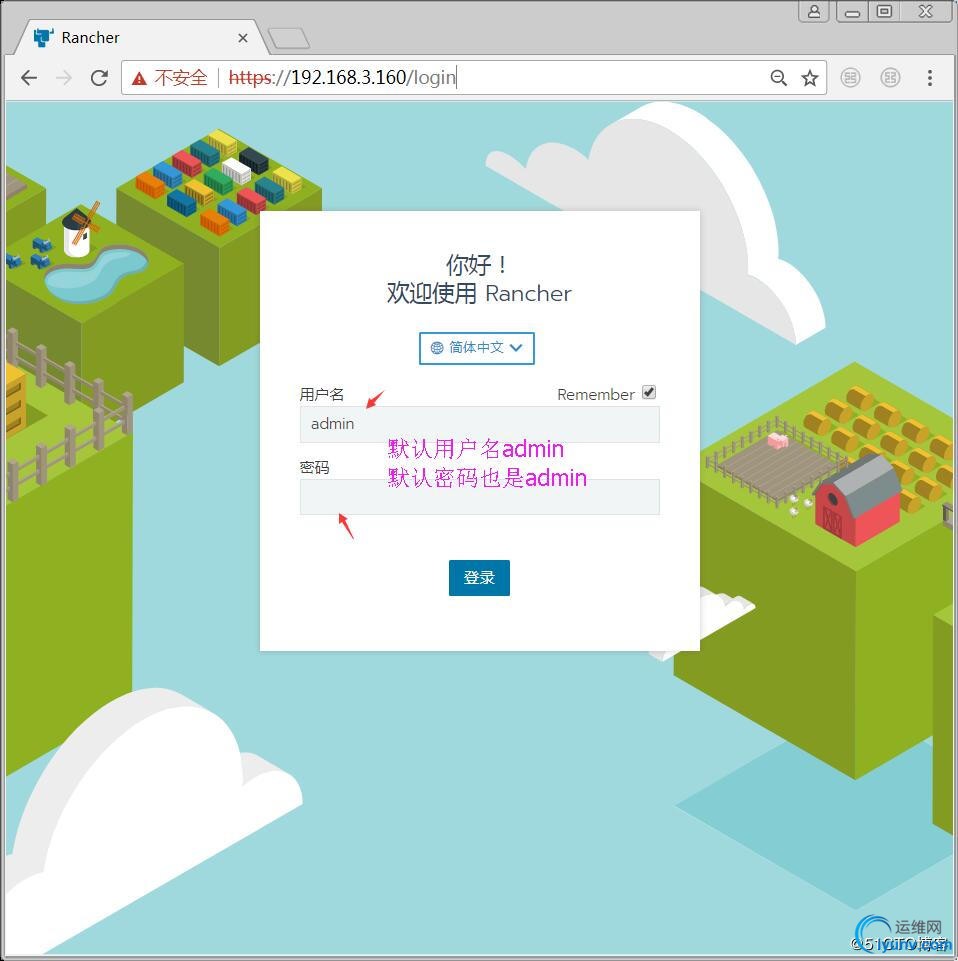This screenshot has width=958, height=961.
Task: Select the Rancher tab
Action: click(x=140, y=38)
